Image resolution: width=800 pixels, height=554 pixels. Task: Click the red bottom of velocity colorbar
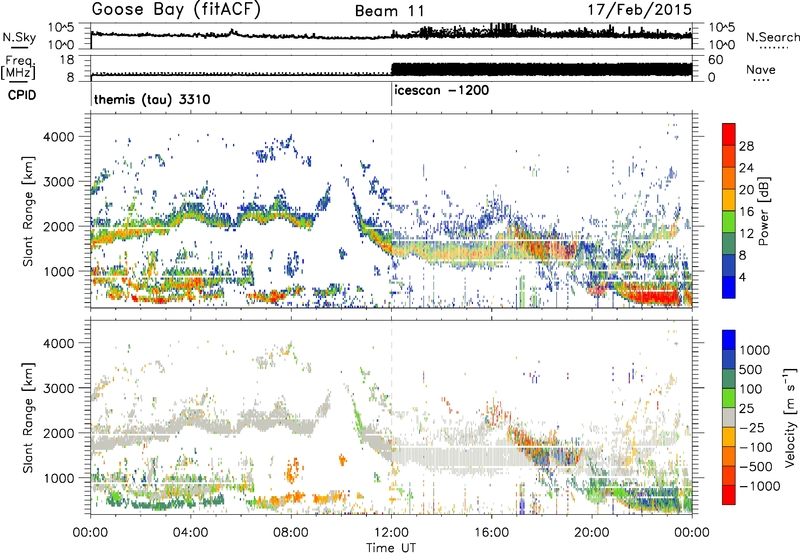pos(729,495)
